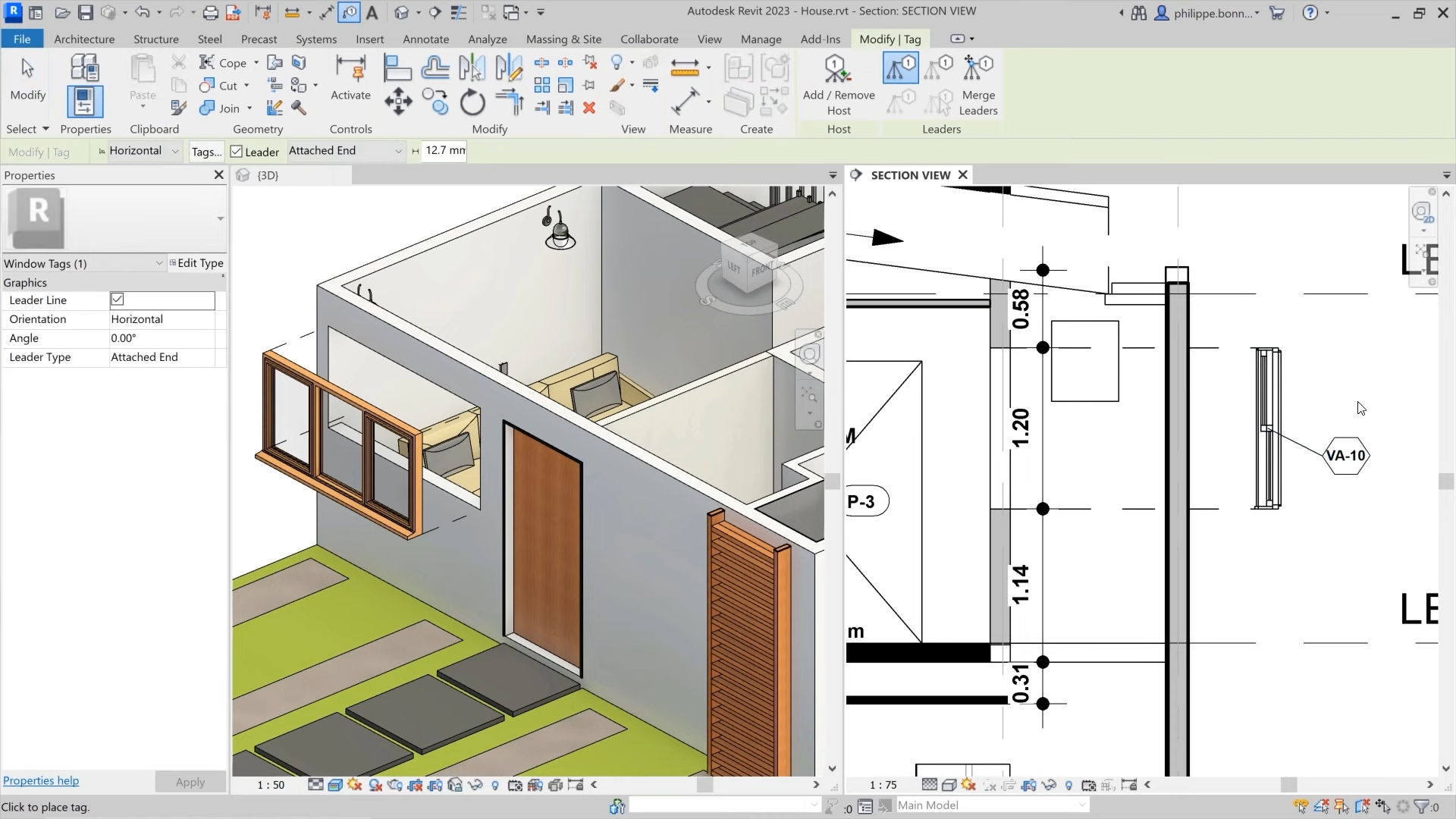Uncheck the Leader Line property checkbox
The width and height of the screenshot is (1456, 819).
pos(118,300)
